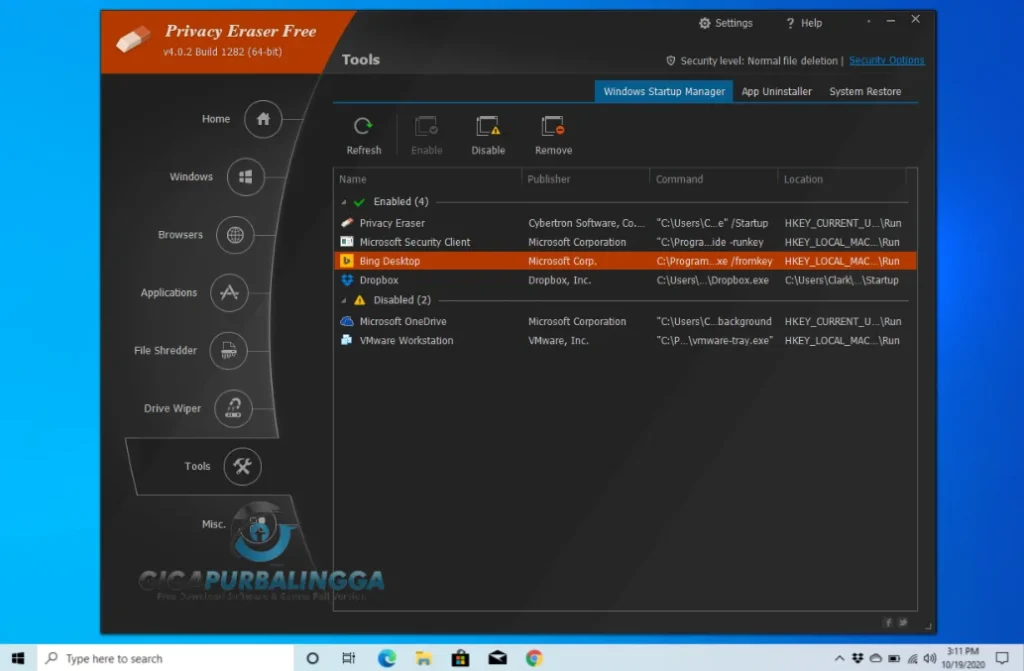Image resolution: width=1024 pixels, height=671 pixels.
Task: Switch to the App Uninstaller tab
Action: pos(776,91)
